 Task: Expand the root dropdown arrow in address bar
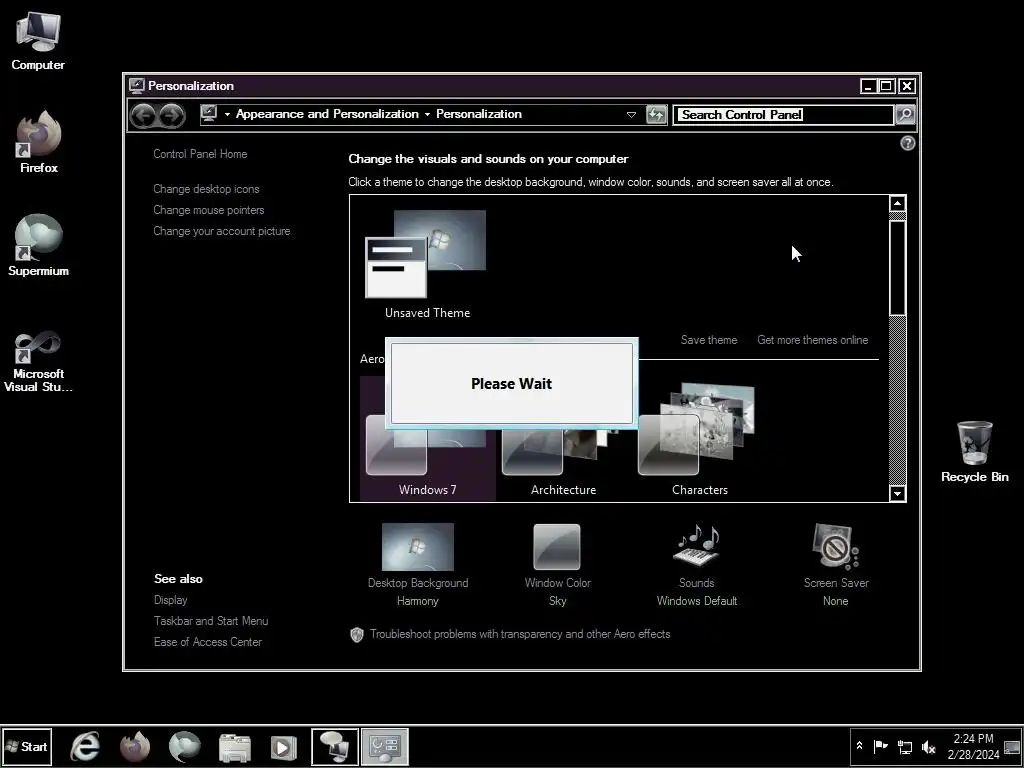[x=227, y=114]
